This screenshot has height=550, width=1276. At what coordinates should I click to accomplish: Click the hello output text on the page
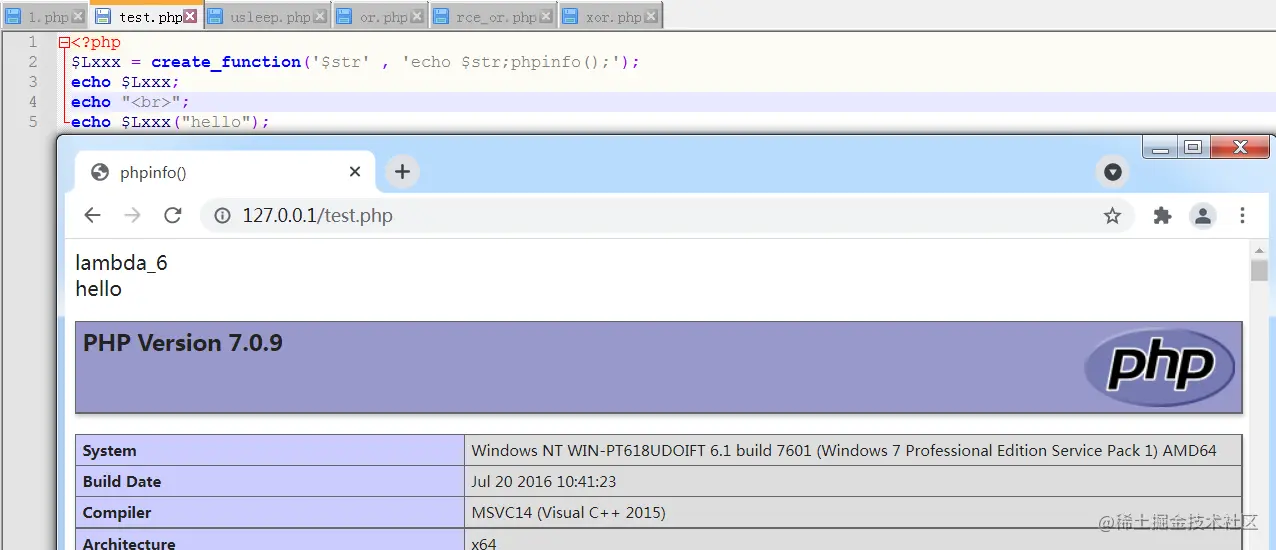99,289
